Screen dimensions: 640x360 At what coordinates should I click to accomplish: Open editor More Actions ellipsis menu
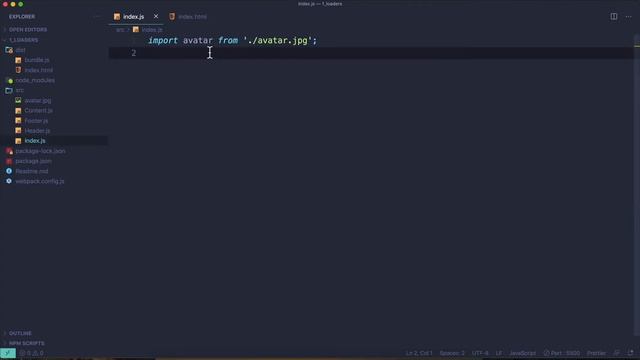pyautogui.click(x=629, y=17)
